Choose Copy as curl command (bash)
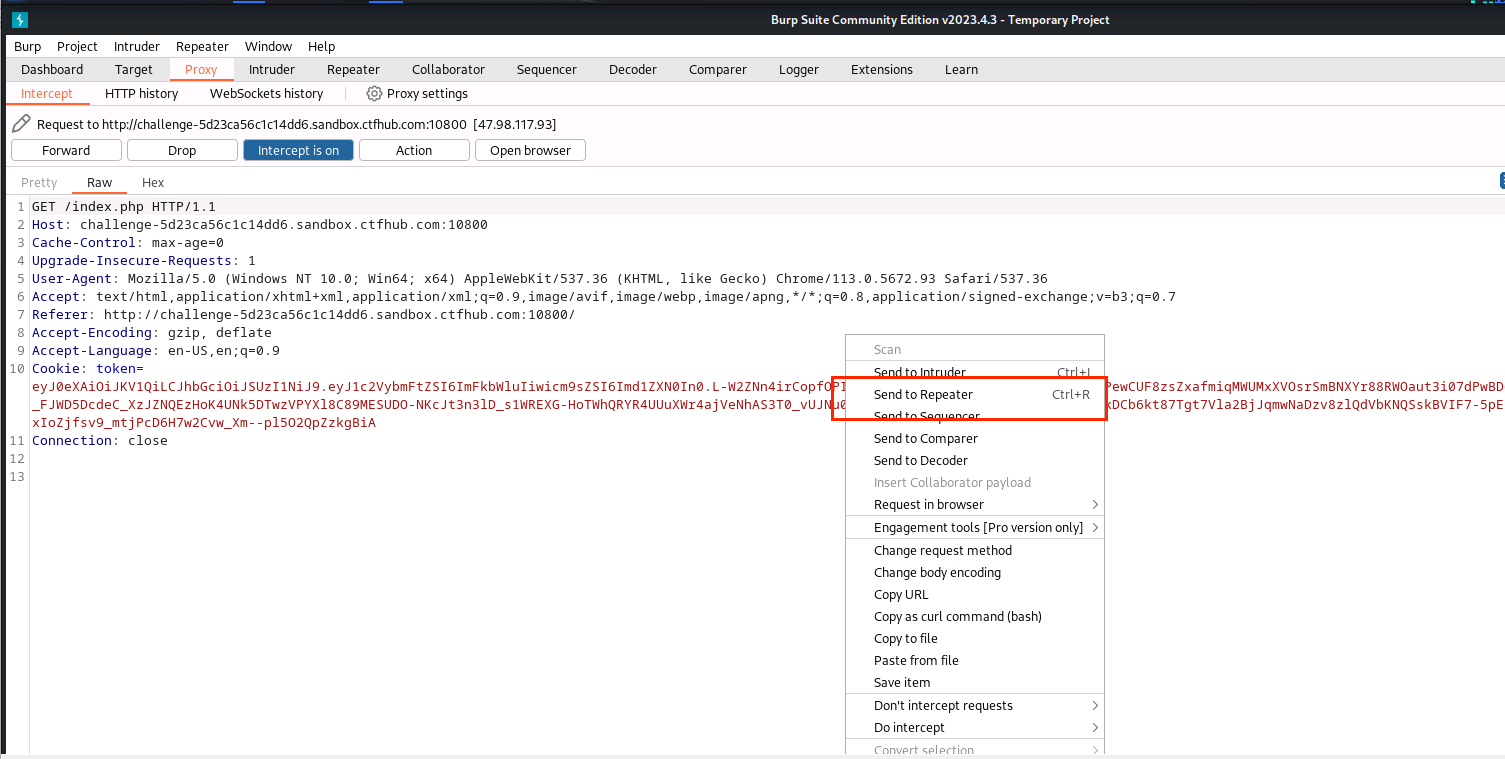1505x759 pixels. (975, 616)
